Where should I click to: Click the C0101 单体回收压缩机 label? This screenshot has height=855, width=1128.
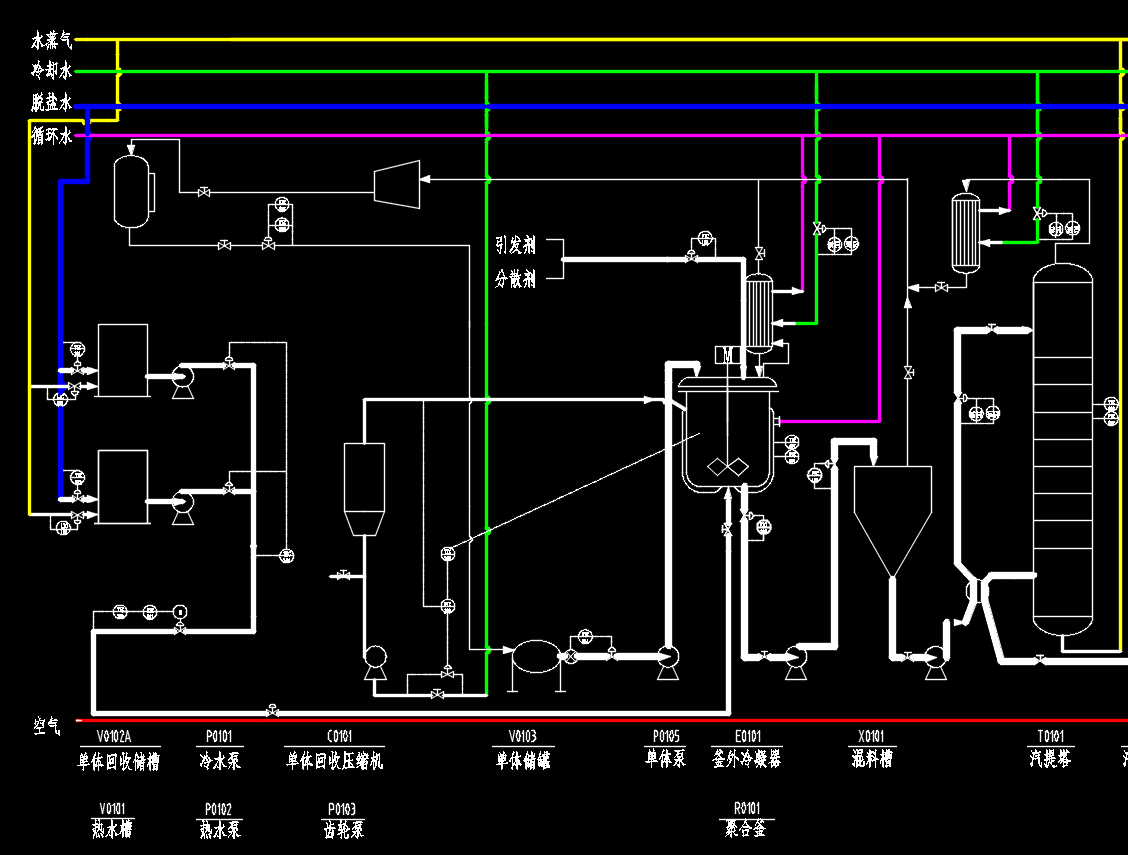[334, 750]
